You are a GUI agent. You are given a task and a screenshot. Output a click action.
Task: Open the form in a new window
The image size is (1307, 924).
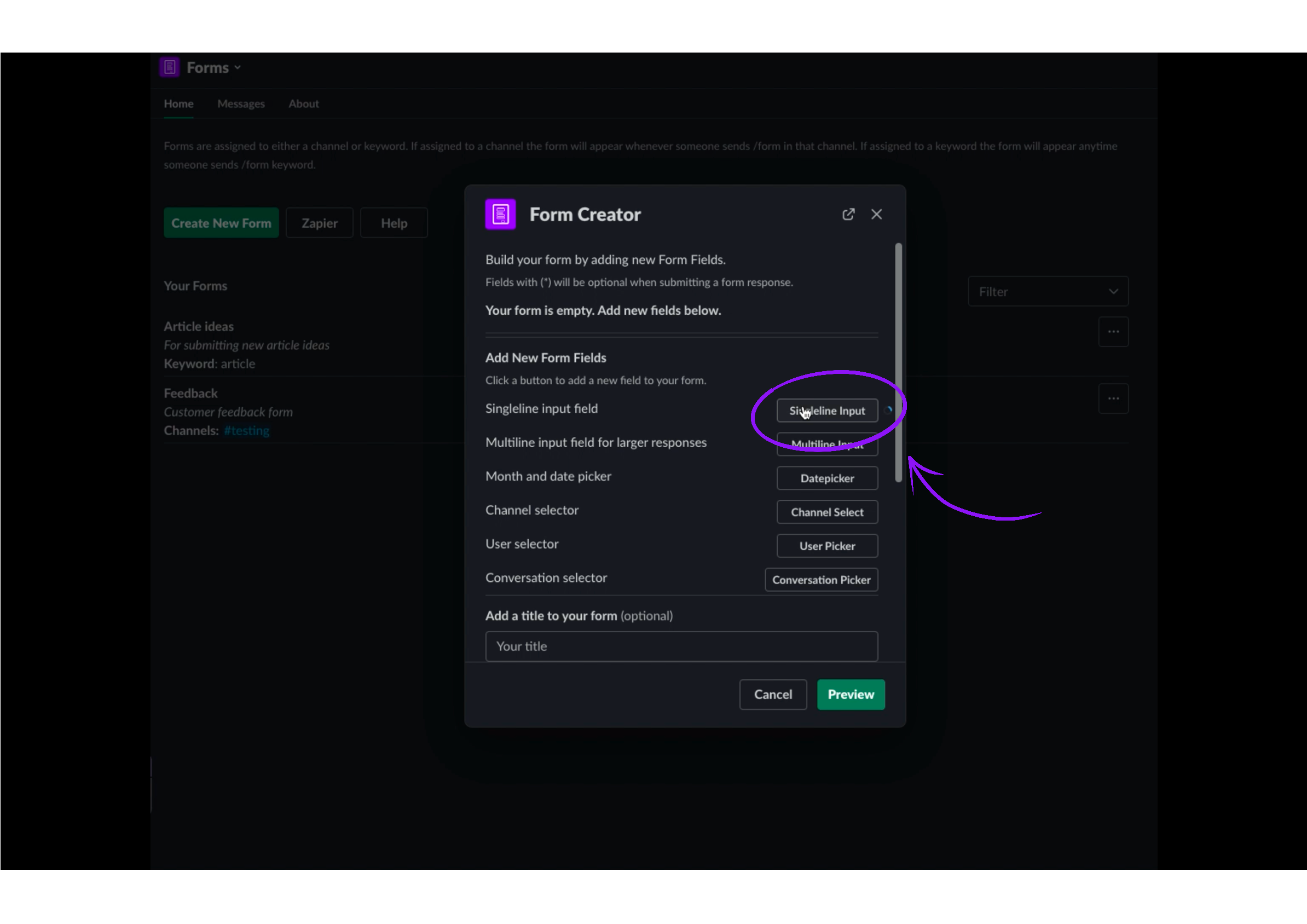click(848, 214)
